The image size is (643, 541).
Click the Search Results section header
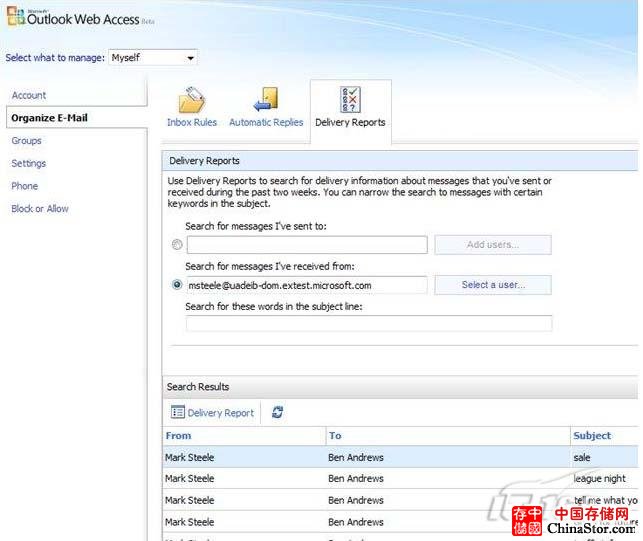point(400,387)
